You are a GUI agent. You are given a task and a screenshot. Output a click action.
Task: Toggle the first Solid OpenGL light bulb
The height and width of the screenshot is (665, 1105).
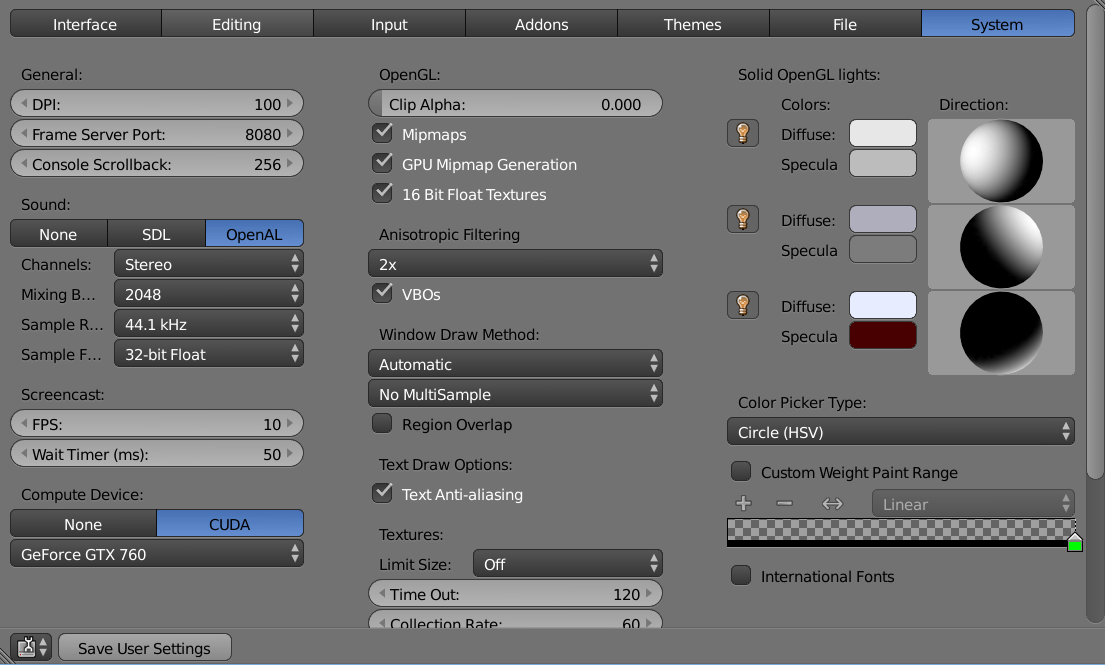click(x=743, y=131)
